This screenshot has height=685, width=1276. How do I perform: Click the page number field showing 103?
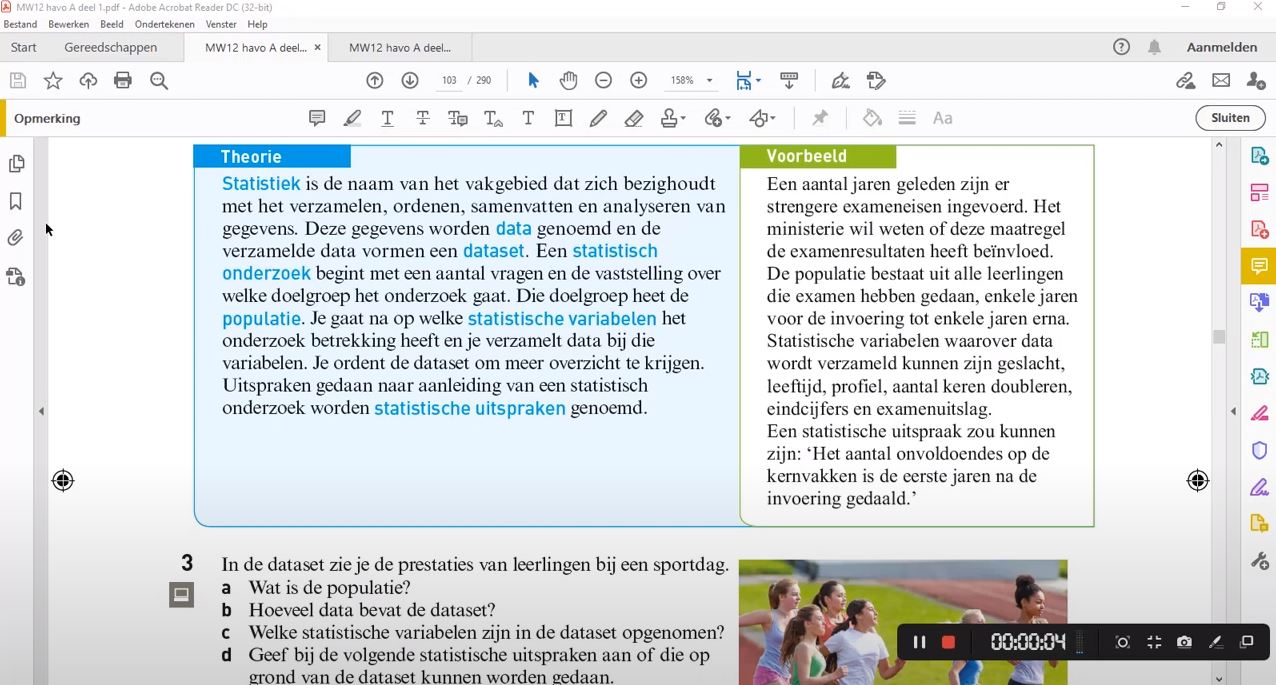449,80
